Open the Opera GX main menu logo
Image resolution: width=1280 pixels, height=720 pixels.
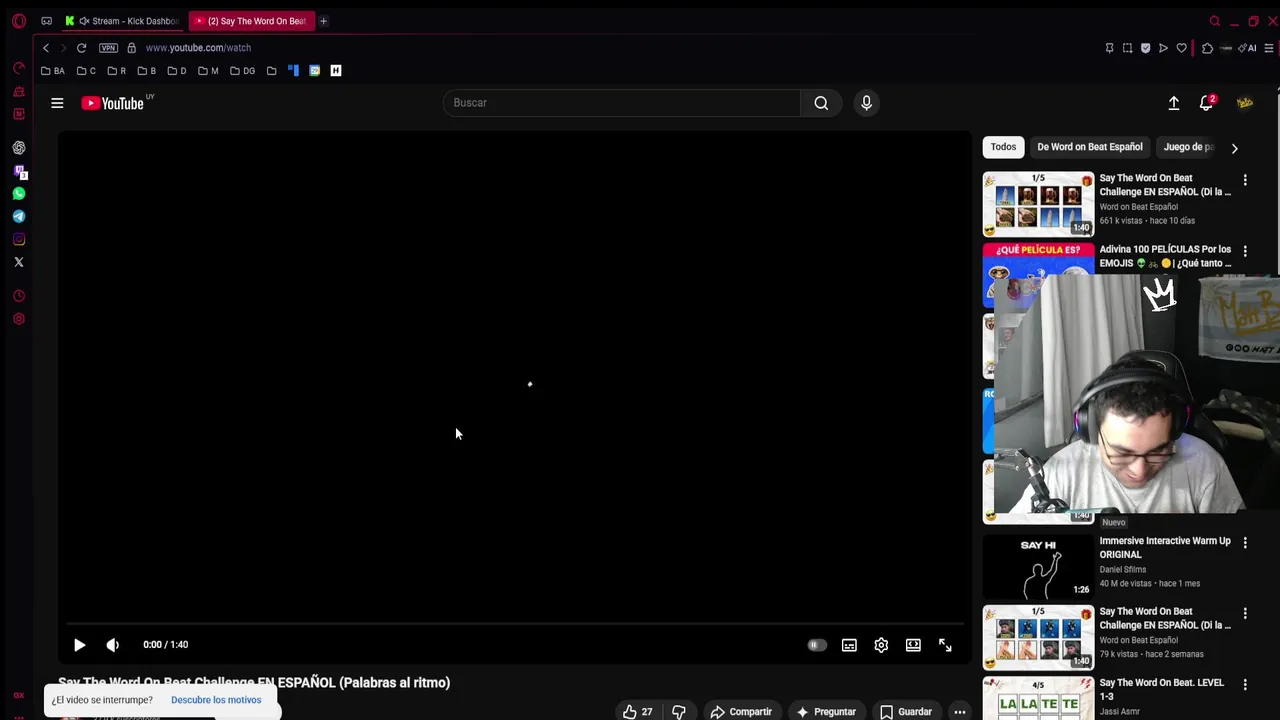point(19,21)
